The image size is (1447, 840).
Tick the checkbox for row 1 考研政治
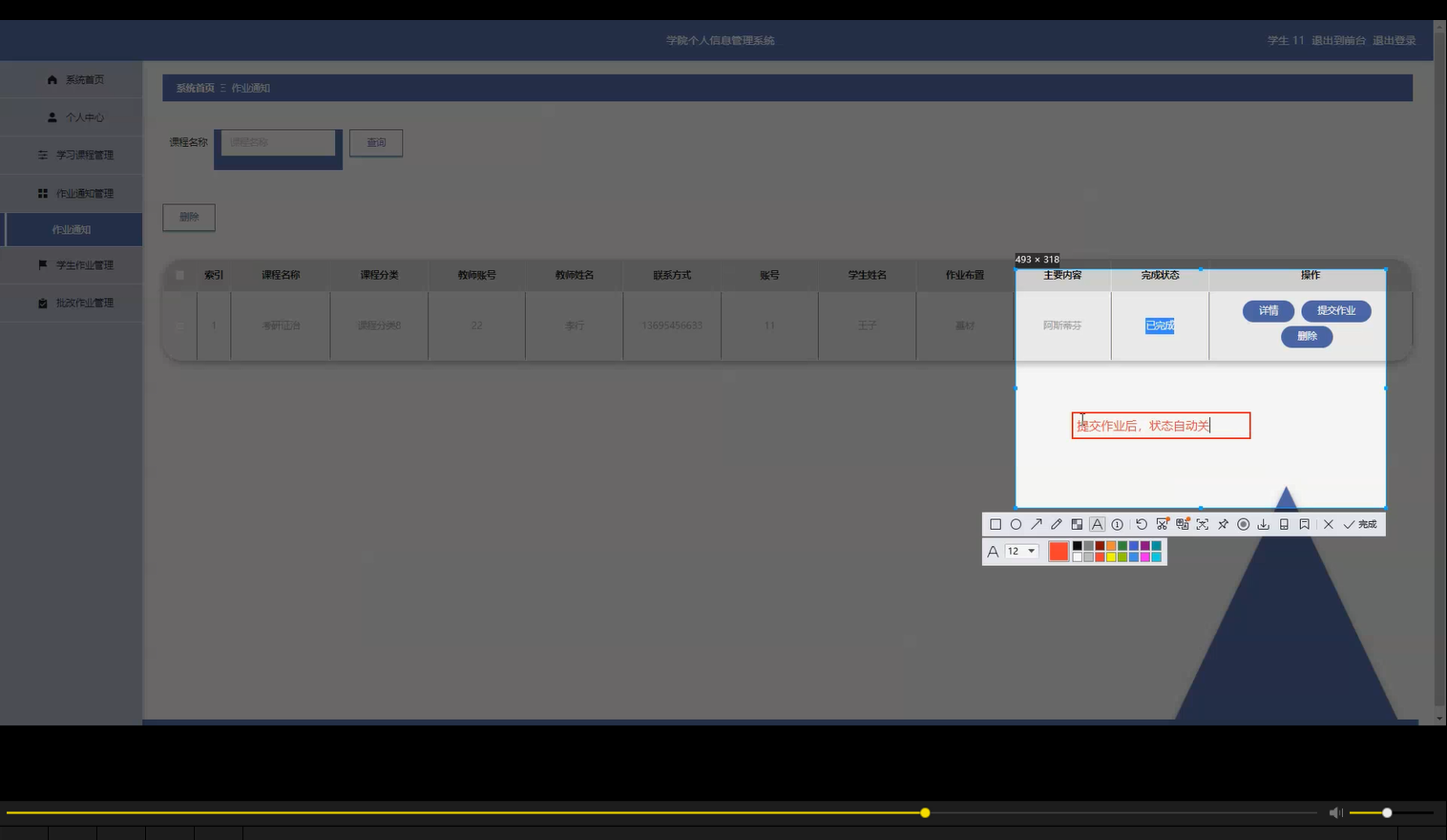click(179, 325)
